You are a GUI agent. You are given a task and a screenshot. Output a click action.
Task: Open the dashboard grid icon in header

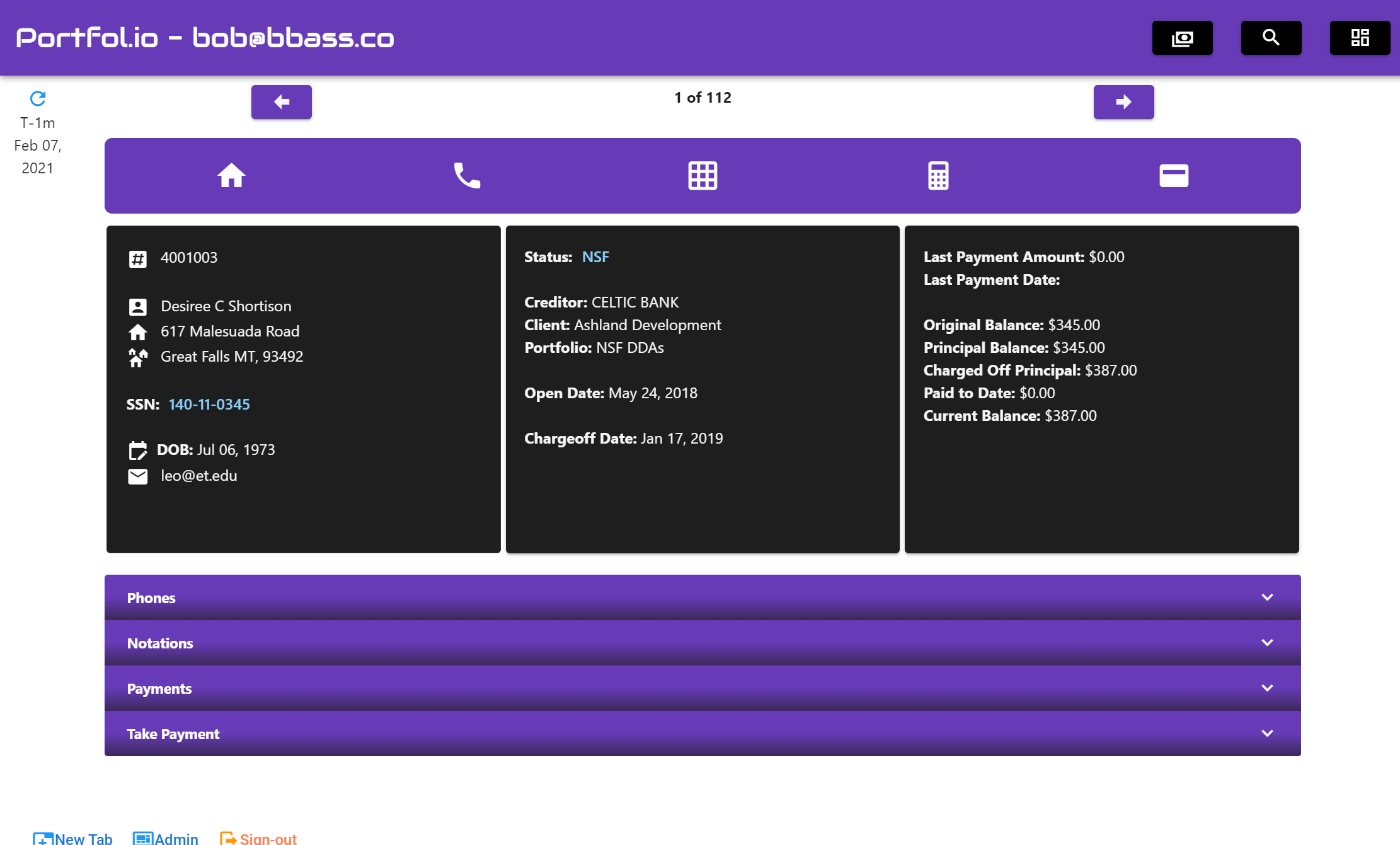click(x=1360, y=38)
